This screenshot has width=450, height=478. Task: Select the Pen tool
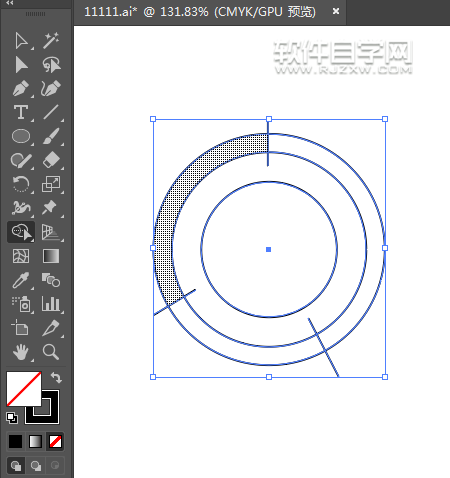[21, 88]
